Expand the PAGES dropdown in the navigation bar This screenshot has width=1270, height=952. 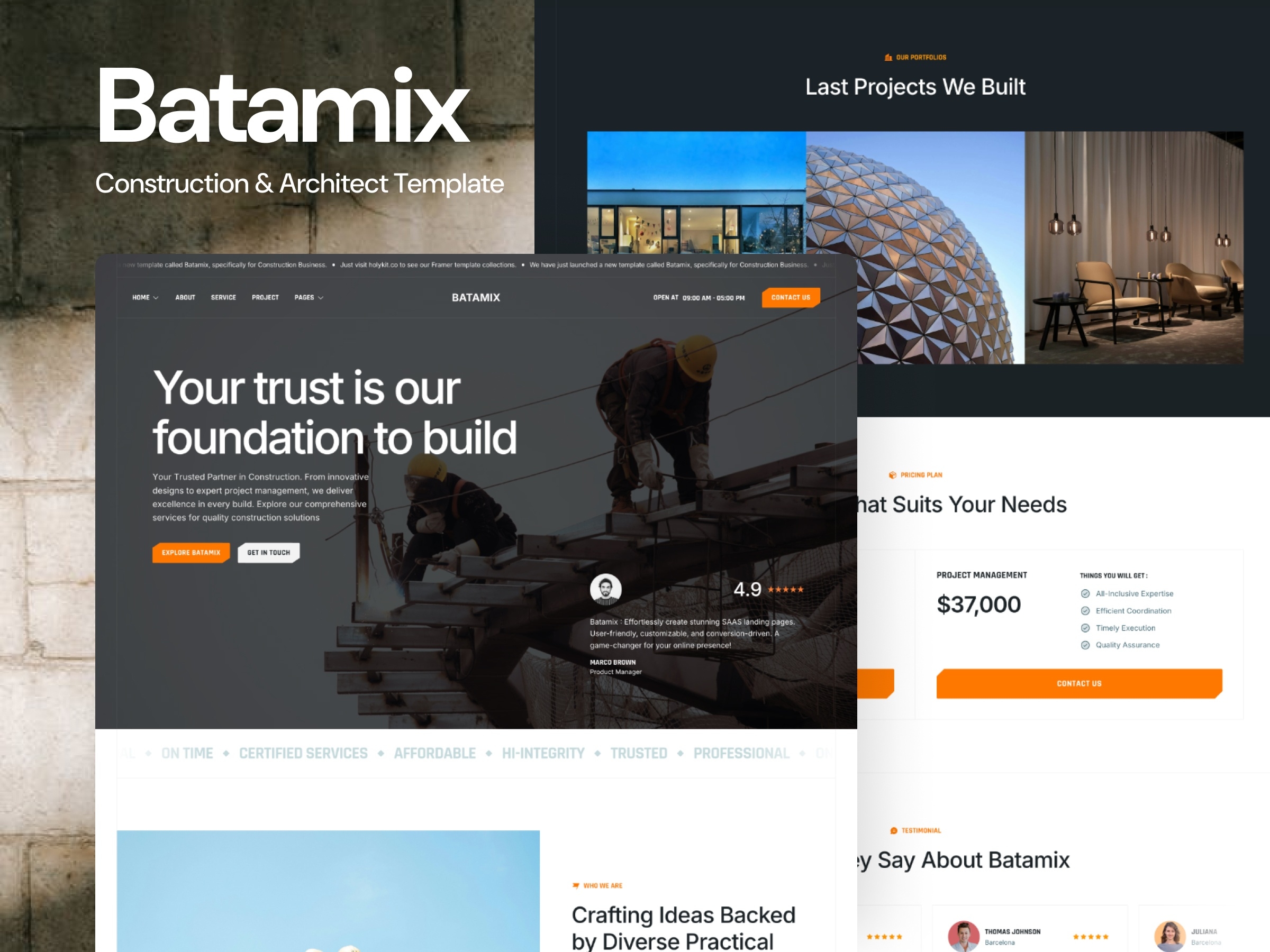pos(313,298)
